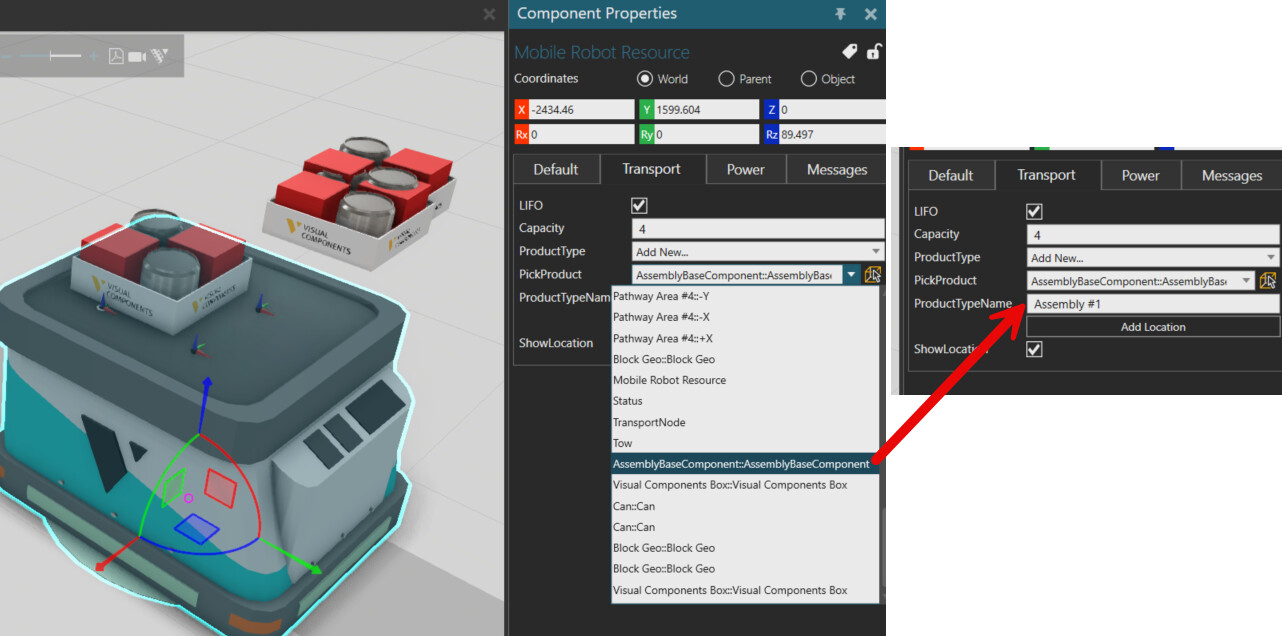Open the ProductType dropdown above the open list
Screen dimensions: 1282x636
tap(759, 252)
